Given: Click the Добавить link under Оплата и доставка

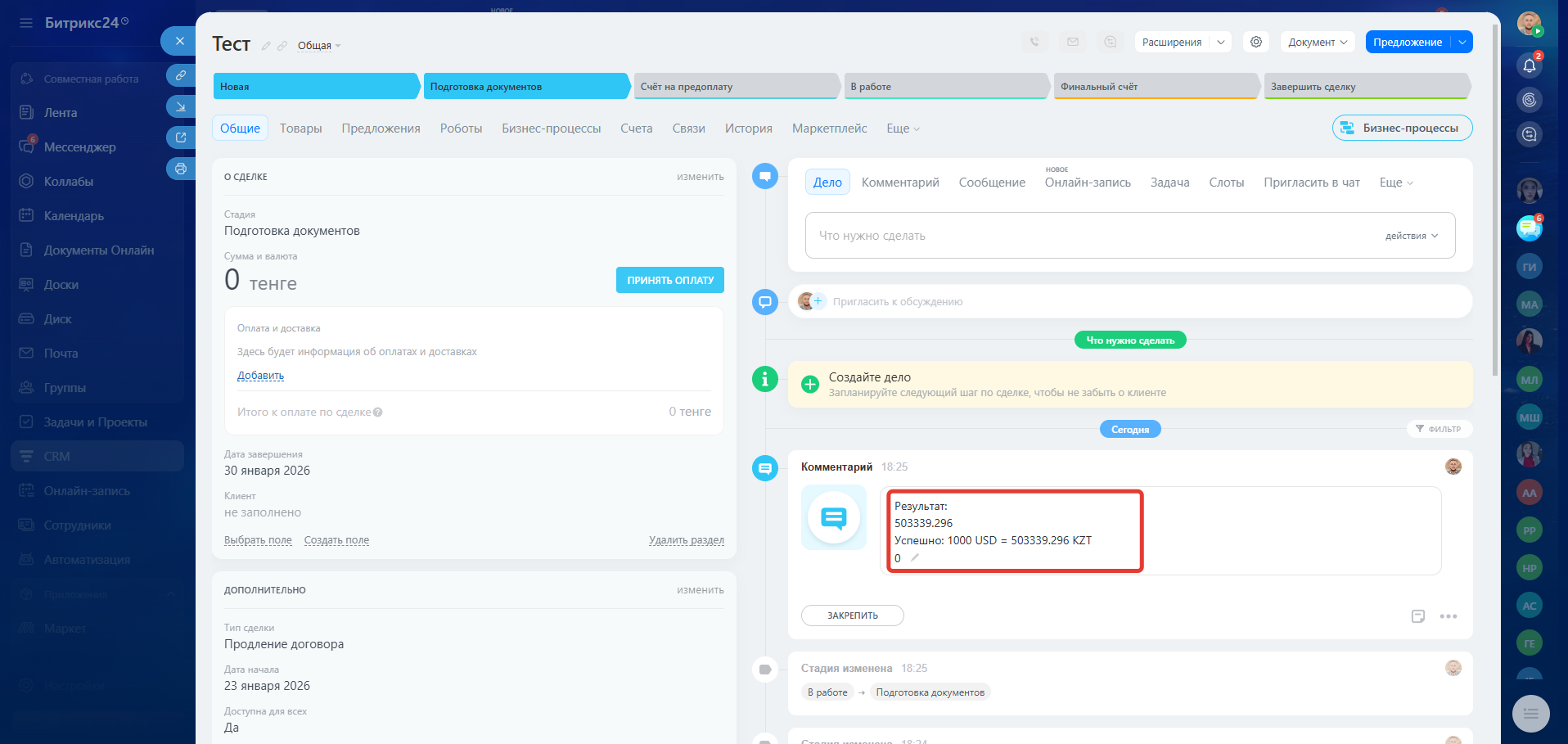Looking at the screenshot, I should tap(260, 376).
